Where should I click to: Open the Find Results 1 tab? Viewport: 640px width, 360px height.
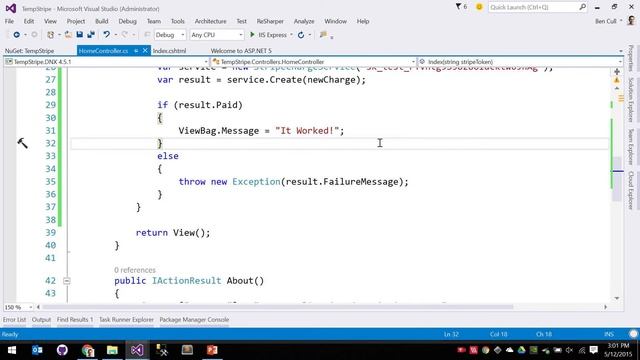[x=75, y=320]
